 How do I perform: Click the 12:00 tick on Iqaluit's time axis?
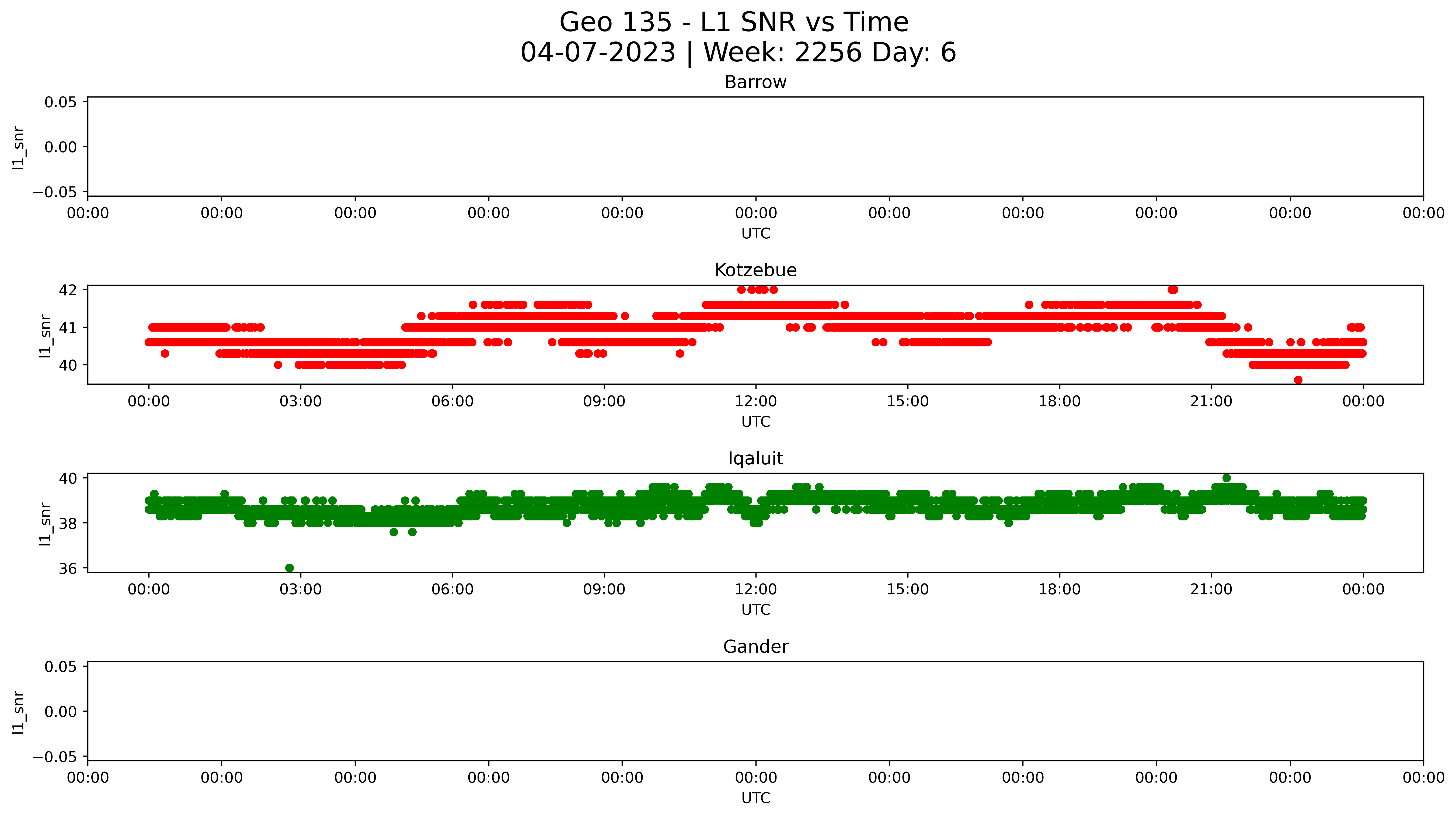(756, 590)
